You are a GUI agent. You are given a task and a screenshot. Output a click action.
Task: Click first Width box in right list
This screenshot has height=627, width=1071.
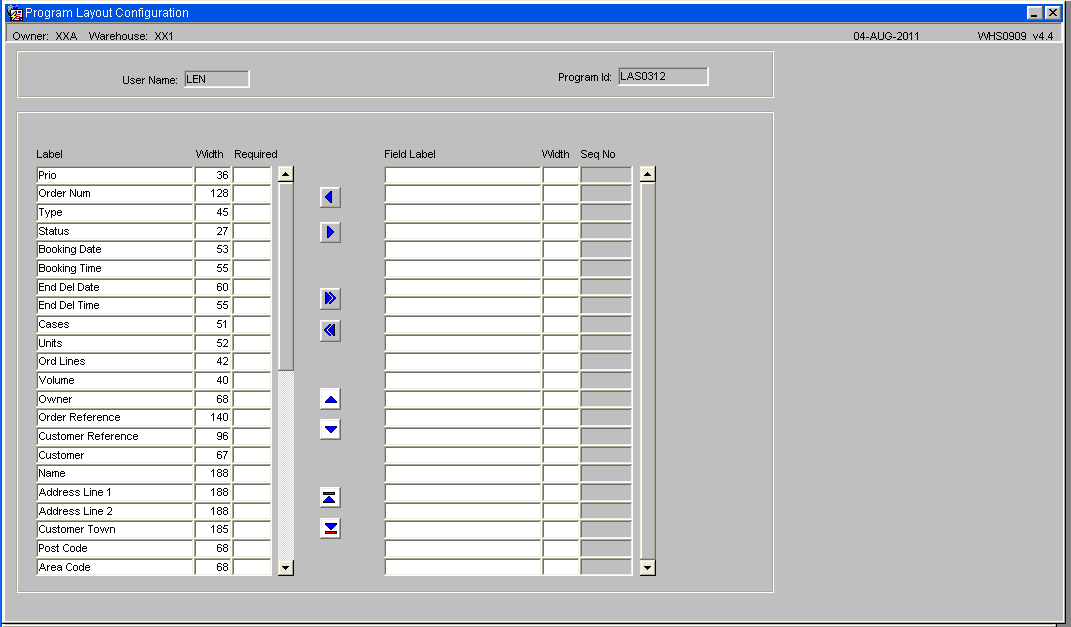(x=561, y=175)
